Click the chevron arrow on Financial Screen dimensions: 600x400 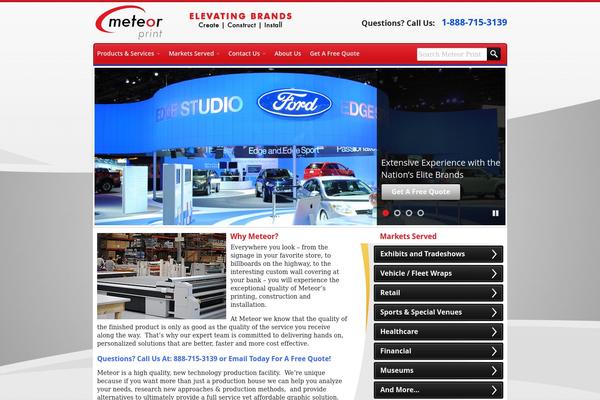(x=494, y=351)
